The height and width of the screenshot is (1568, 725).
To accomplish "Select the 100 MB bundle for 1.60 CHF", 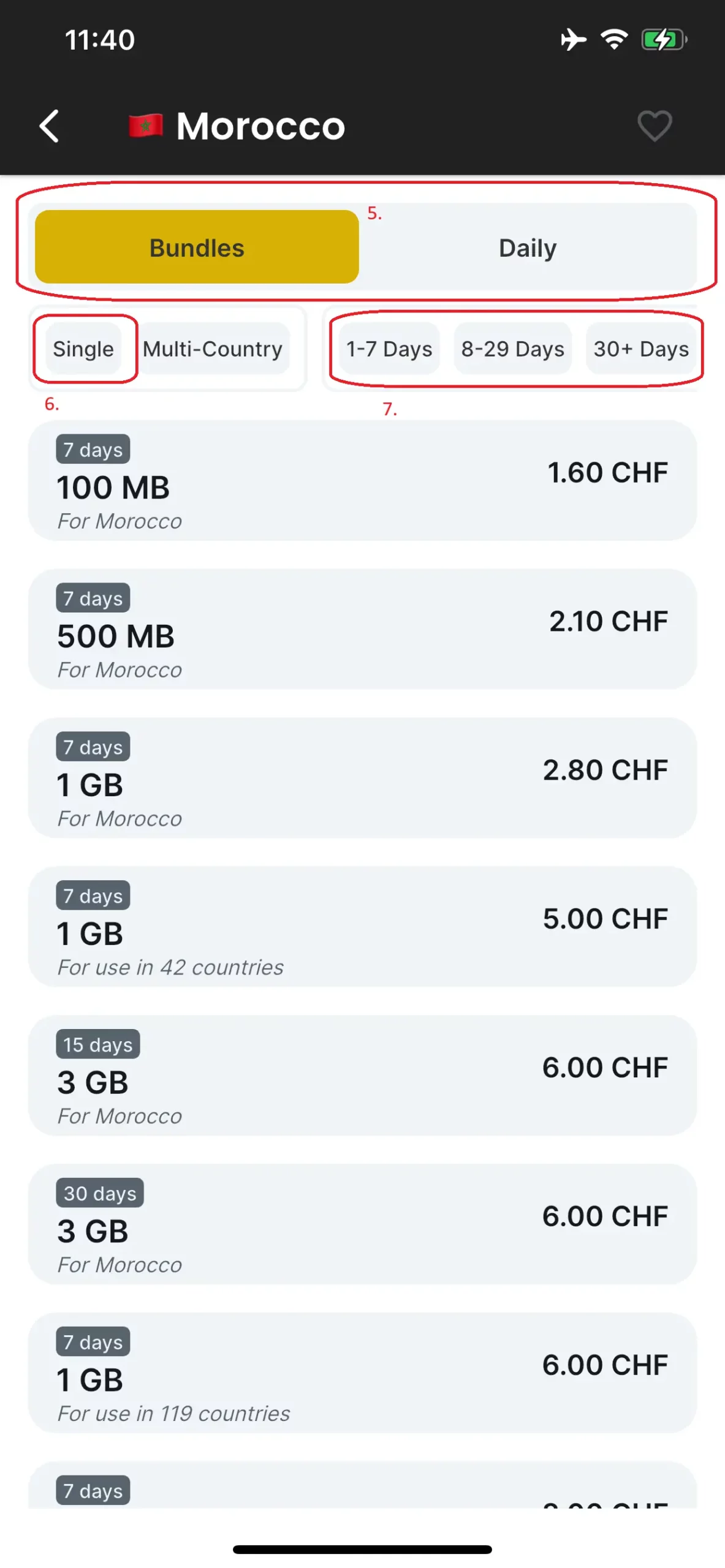I will (362, 481).
